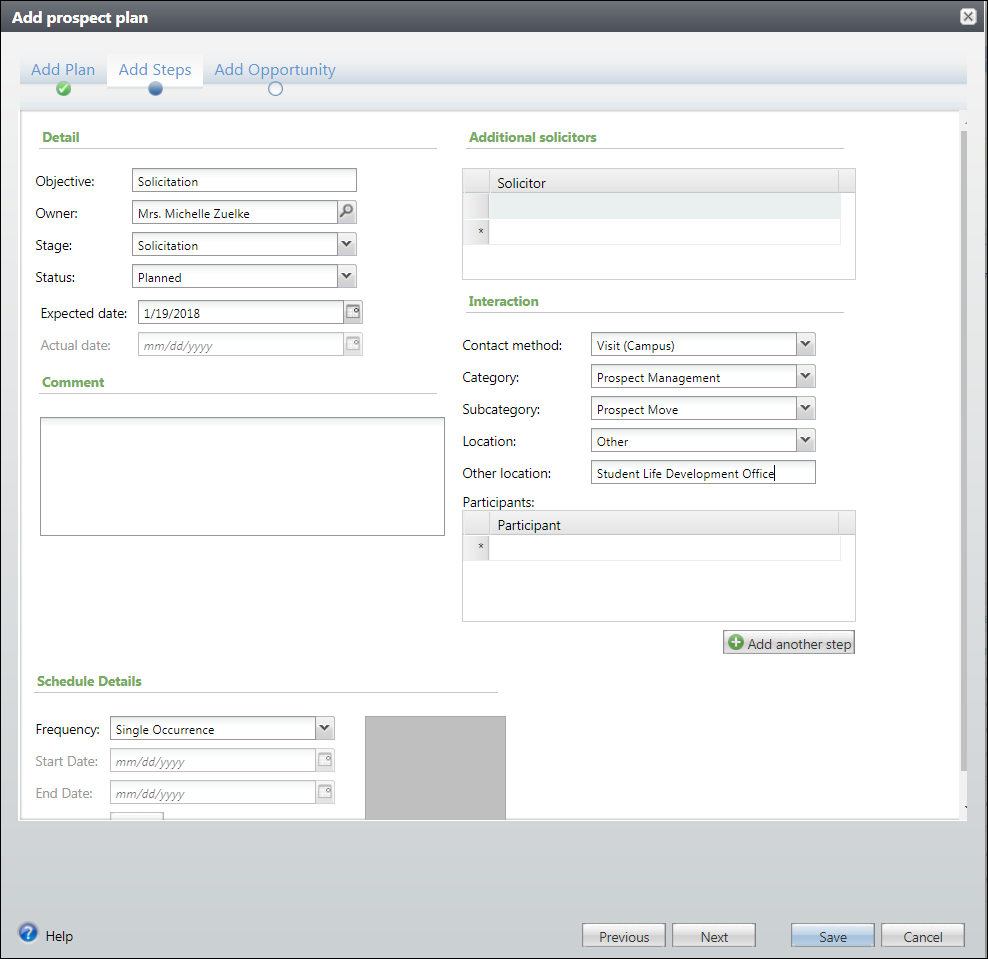Click the Actual date input field
Viewport: 988px width, 959px height.
(x=241, y=345)
